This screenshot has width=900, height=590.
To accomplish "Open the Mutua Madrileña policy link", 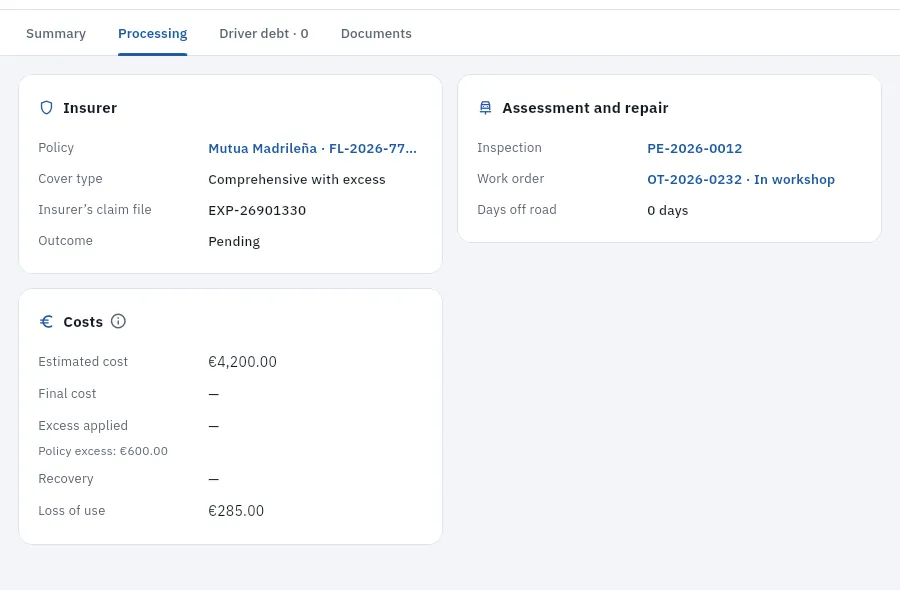I will coord(312,149).
